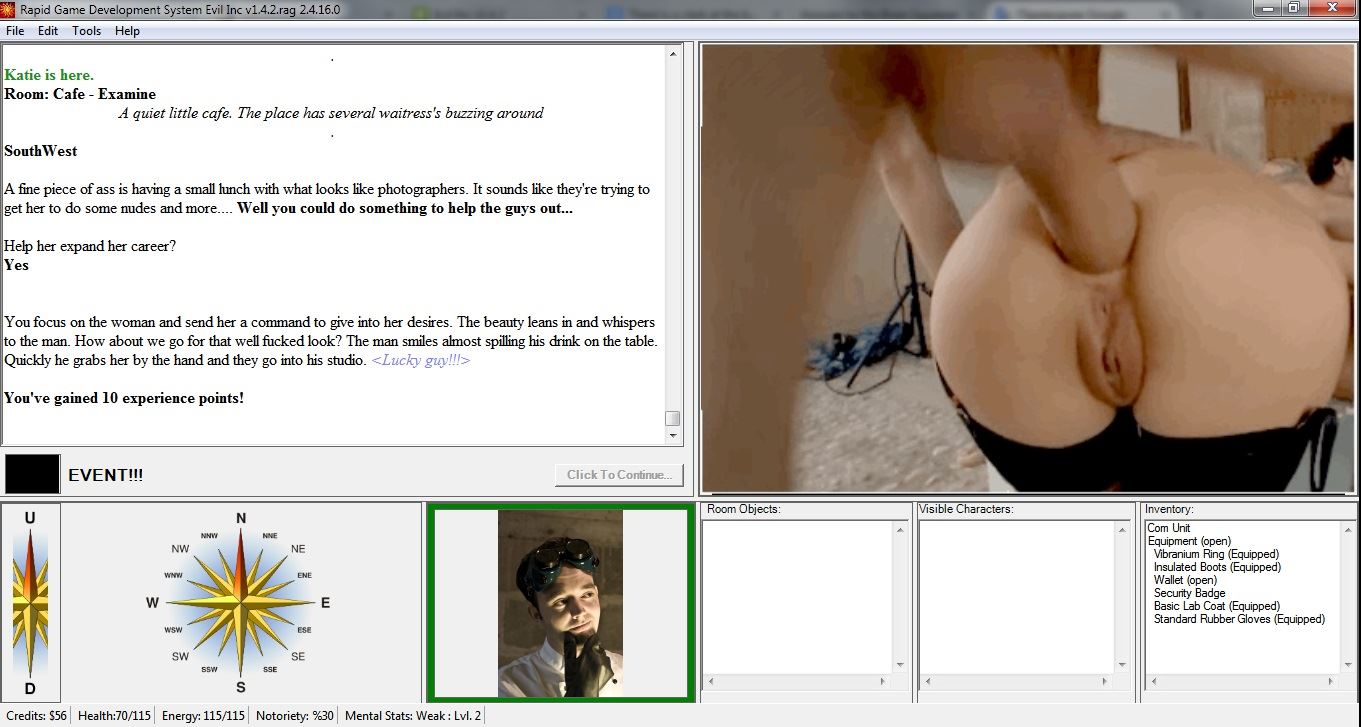
Task: Select NE direction on the compass
Action: 298,549
